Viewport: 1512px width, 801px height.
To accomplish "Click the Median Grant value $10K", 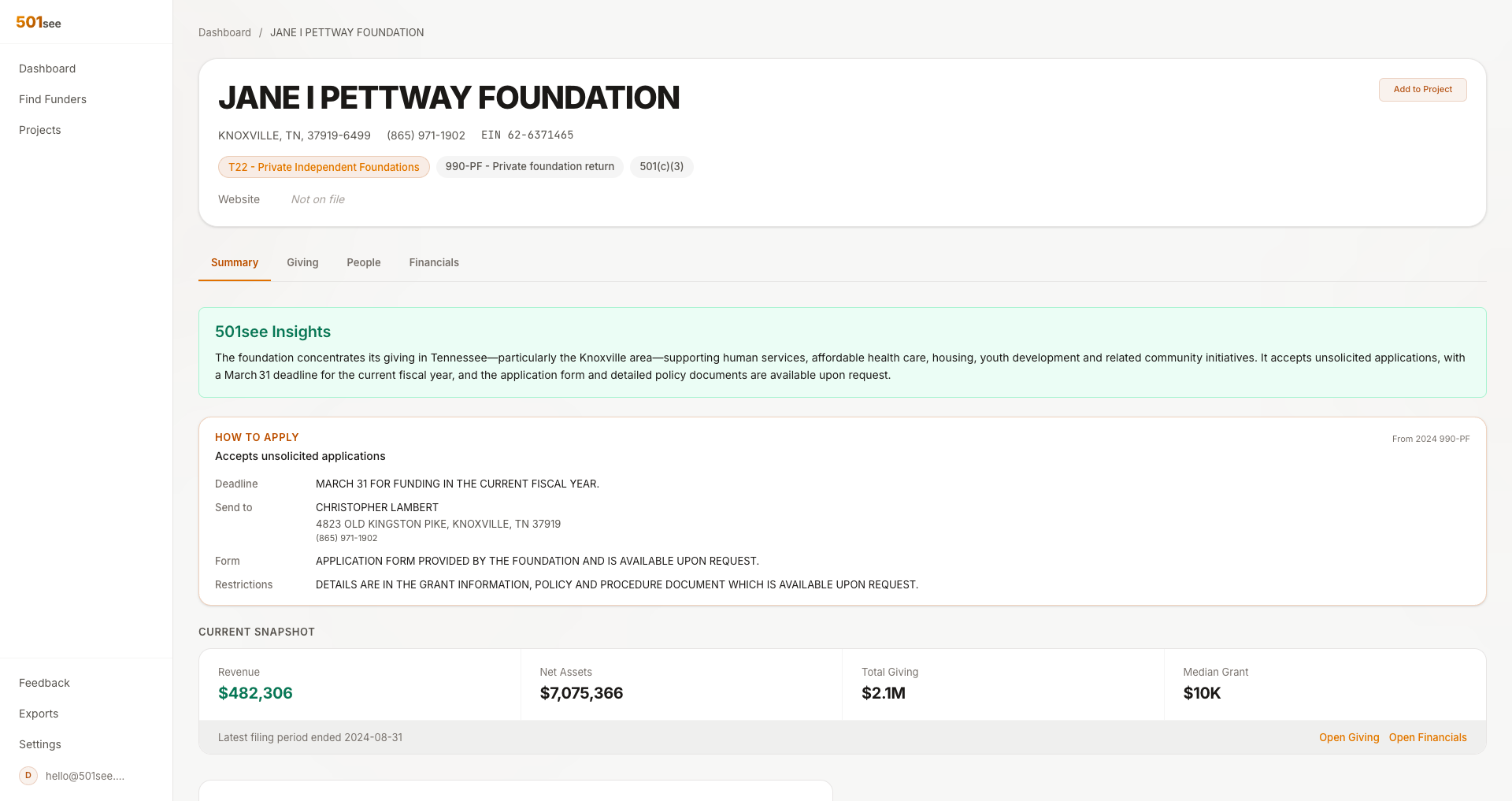I will click(1202, 693).
